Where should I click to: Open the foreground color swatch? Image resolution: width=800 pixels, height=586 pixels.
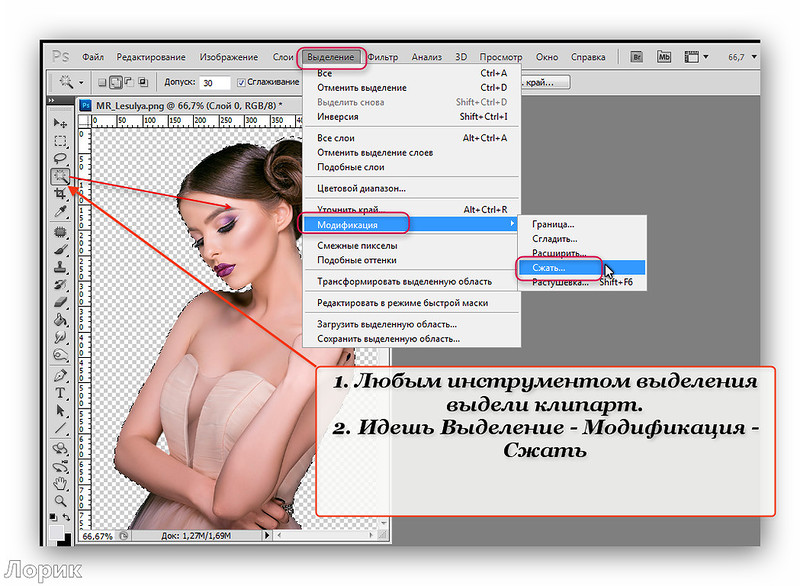point(56,532)
